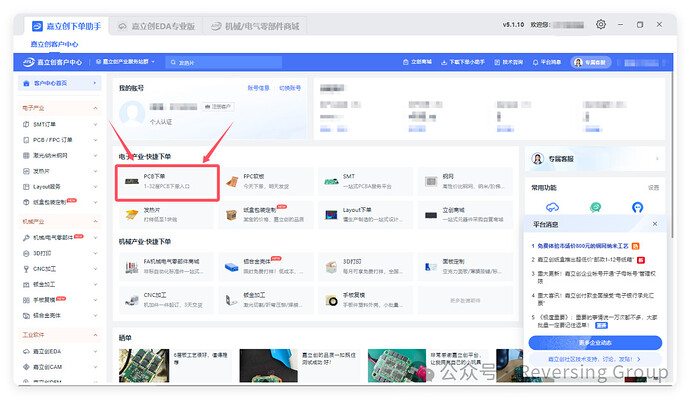Screen dimensions: 690x399
Task: Open the CNC加工 quick-order card
Action: click(x=166, y=300)
